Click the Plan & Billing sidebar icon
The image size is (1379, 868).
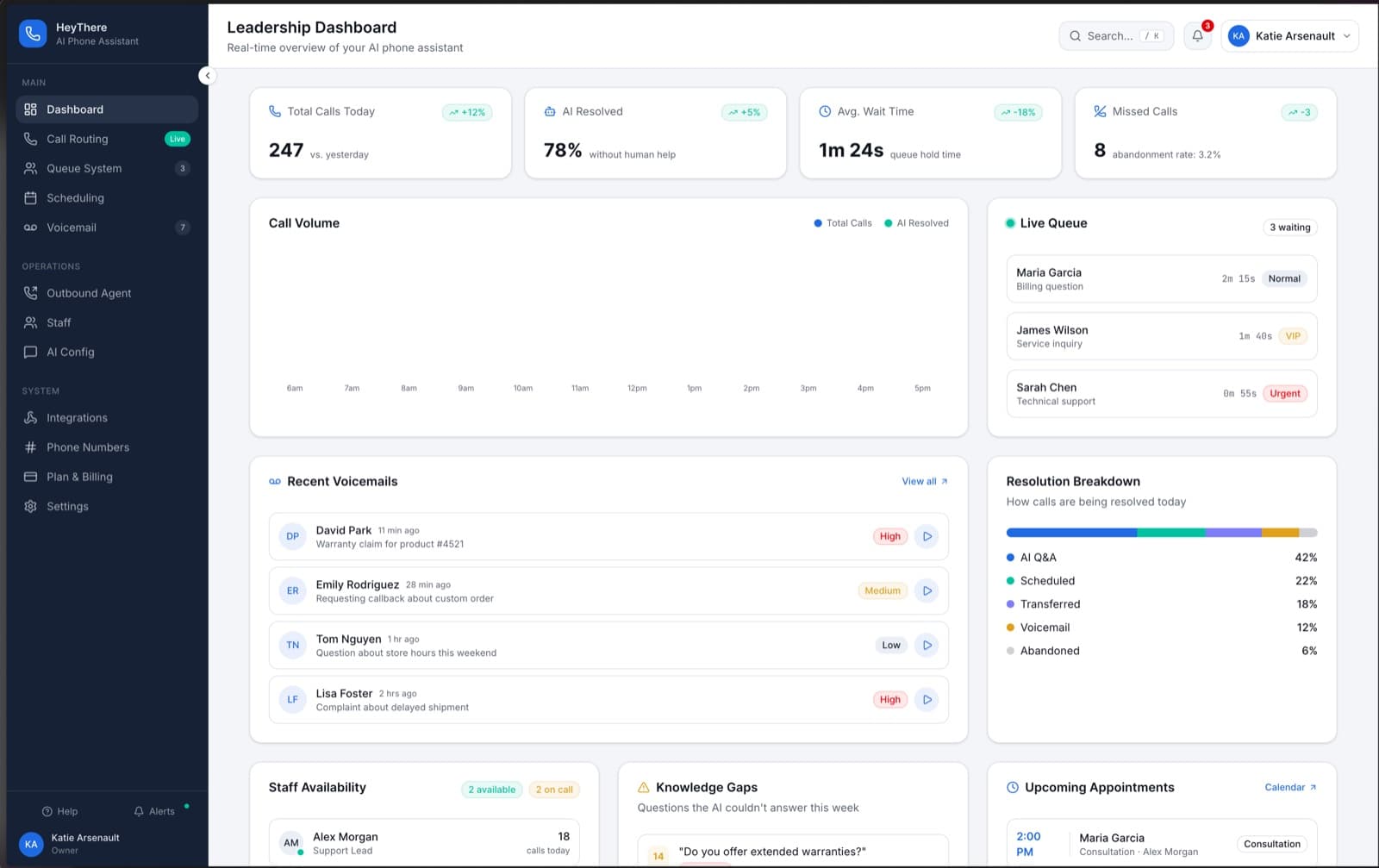point(30,477)
